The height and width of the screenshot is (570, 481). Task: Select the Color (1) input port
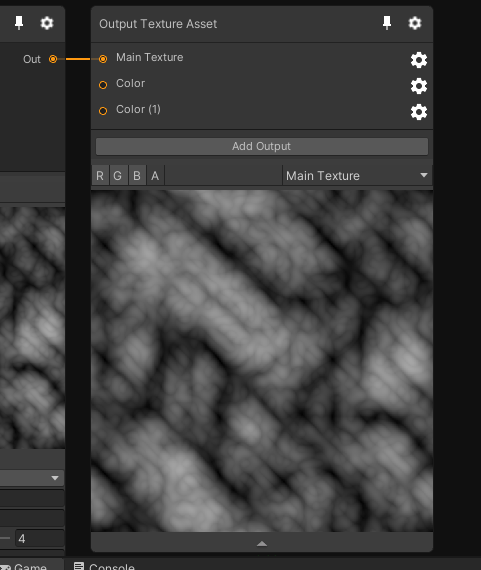(x=103, y=111)
